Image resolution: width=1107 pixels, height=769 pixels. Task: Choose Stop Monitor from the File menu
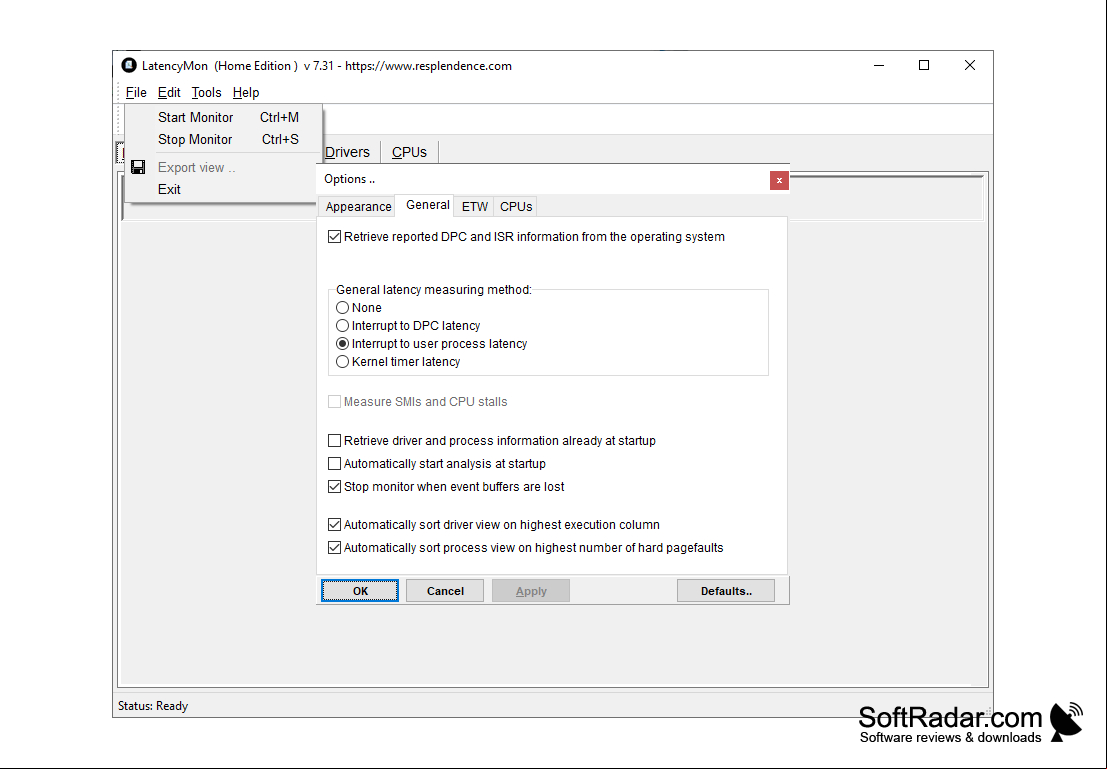pos(224,139)
